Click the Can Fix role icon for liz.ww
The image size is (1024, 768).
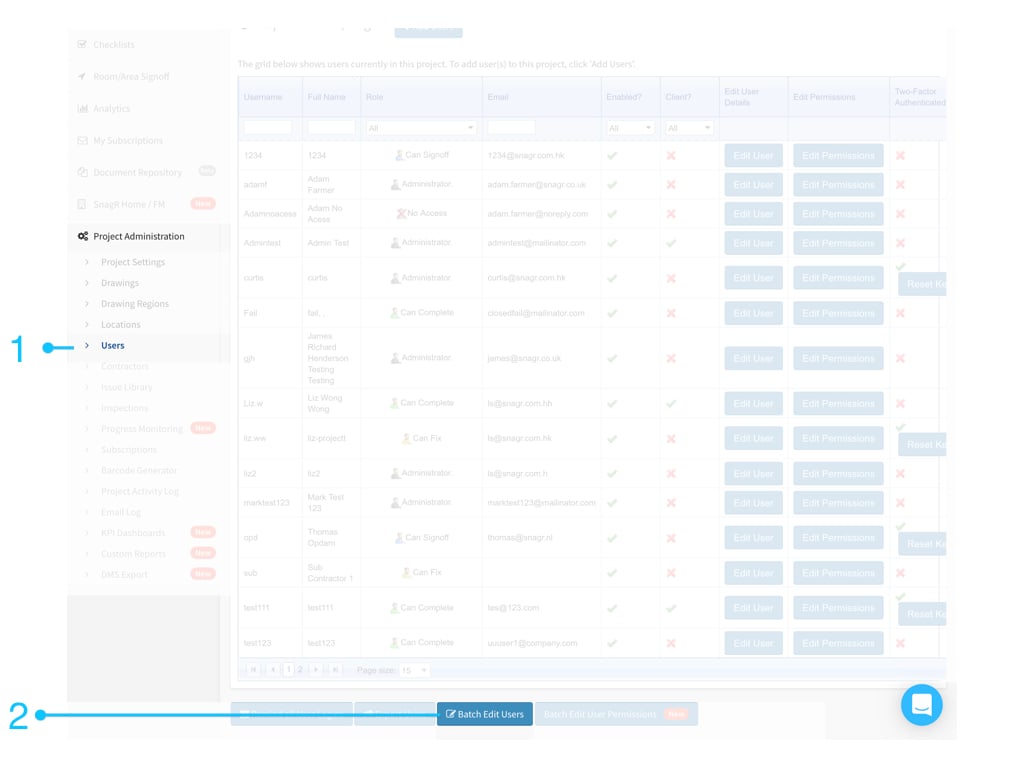coord(406,439)
